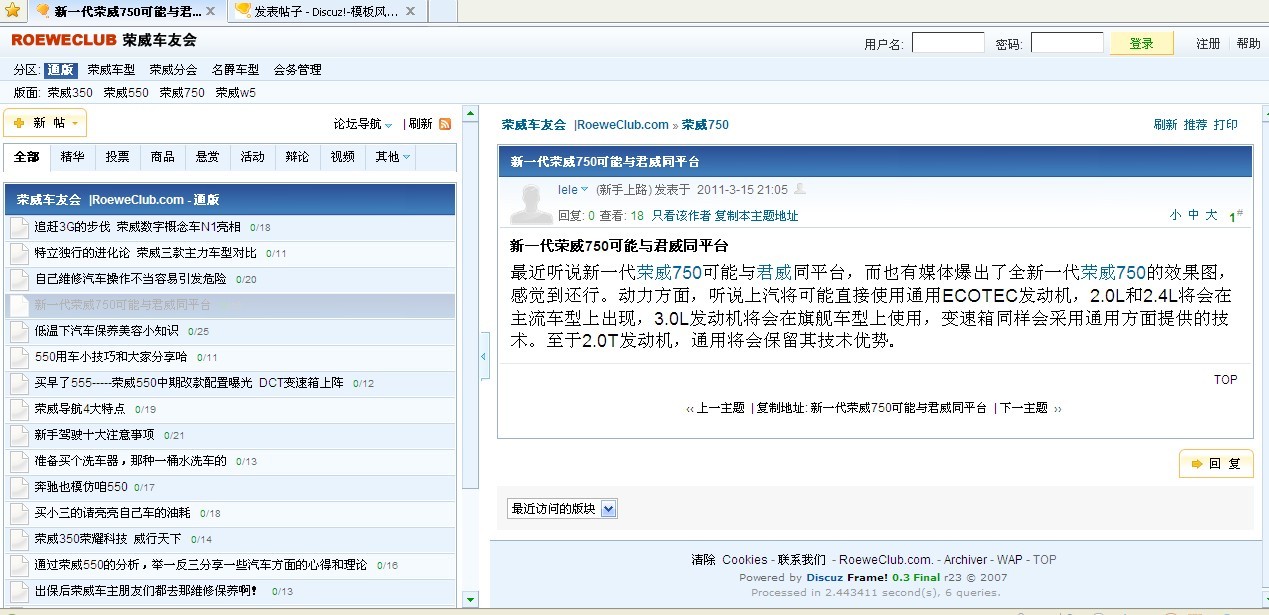Go to 上一主题 previous topic
1269x615 pixels.
[720, 408]
